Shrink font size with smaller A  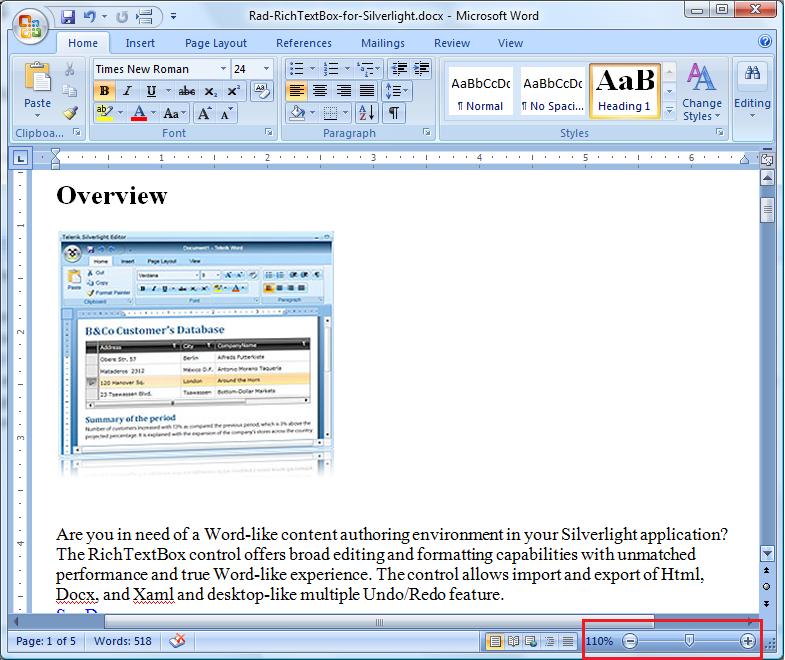(226, 114)
